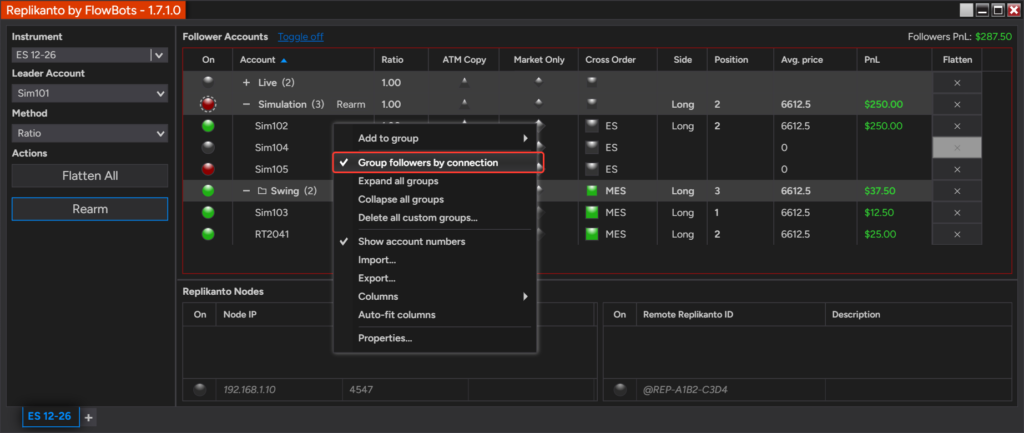
Task: Expand the Live group plus sign
Action: [246, 82]
